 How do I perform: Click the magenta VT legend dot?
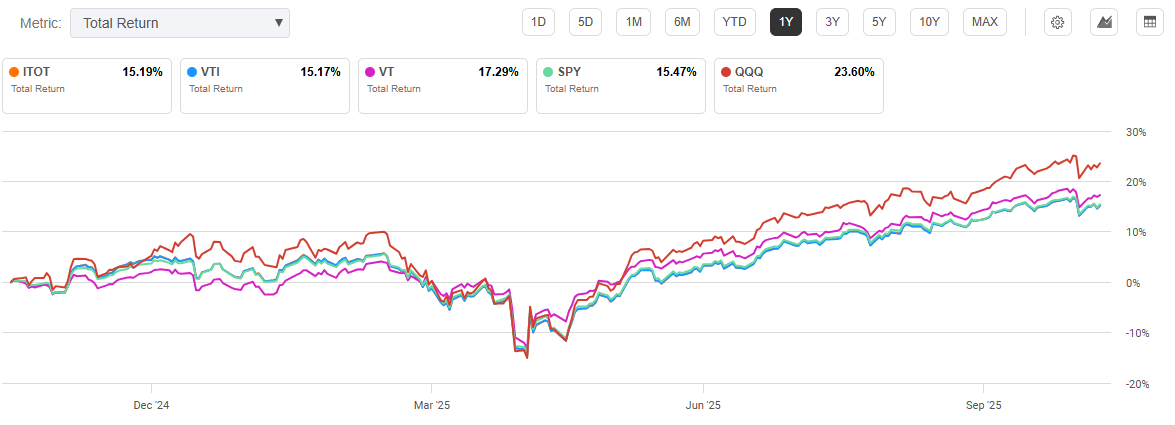pos(370,72)
